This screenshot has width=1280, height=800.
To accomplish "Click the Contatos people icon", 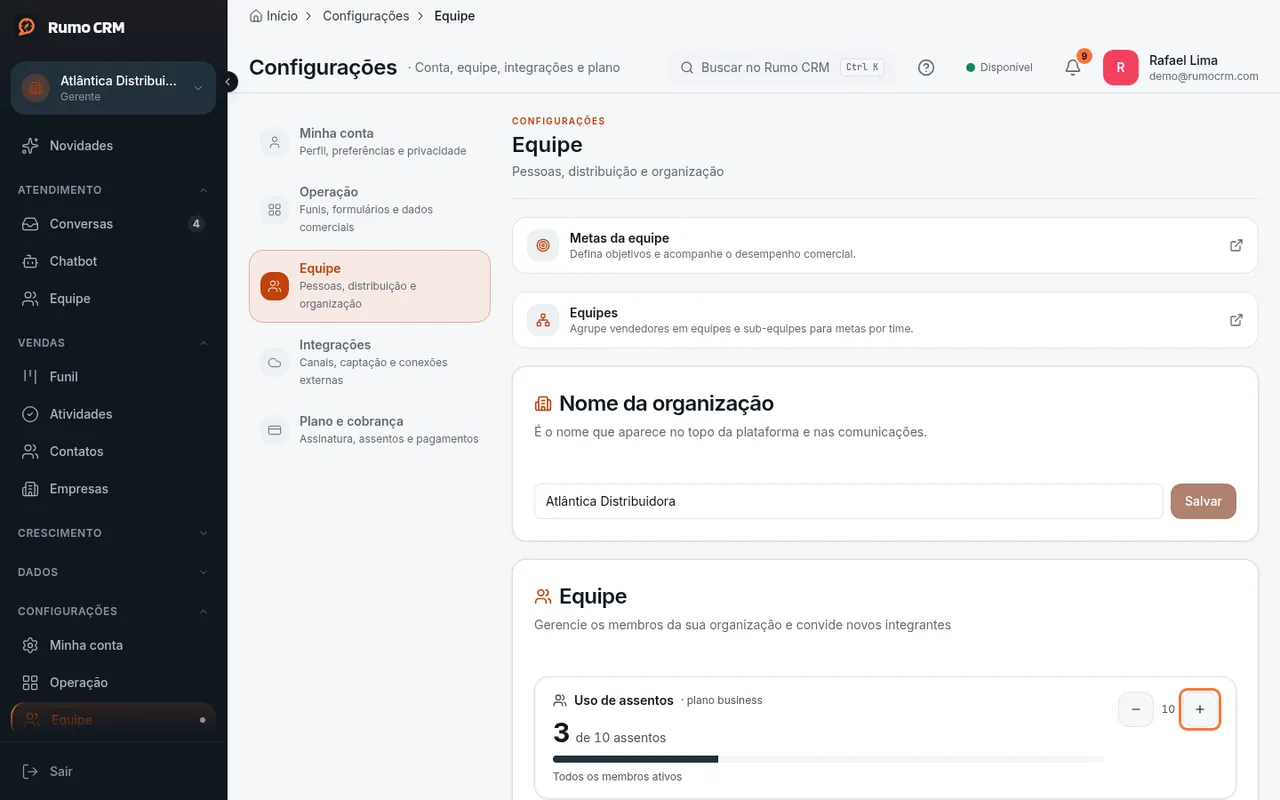I will (30, 452).
